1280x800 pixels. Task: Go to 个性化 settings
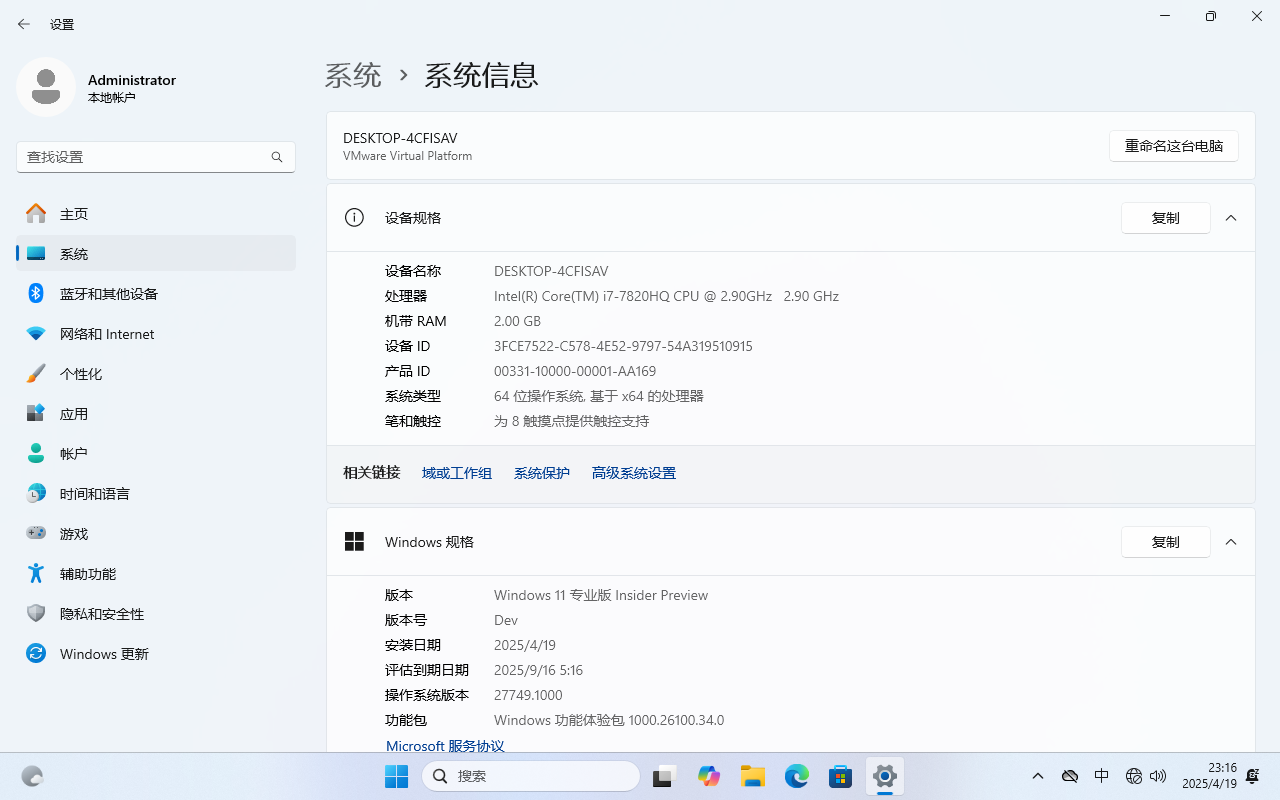[156, 374]
